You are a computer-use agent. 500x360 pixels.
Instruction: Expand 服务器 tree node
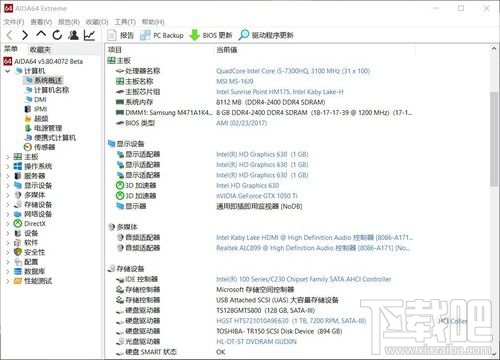tap(8, 176)
